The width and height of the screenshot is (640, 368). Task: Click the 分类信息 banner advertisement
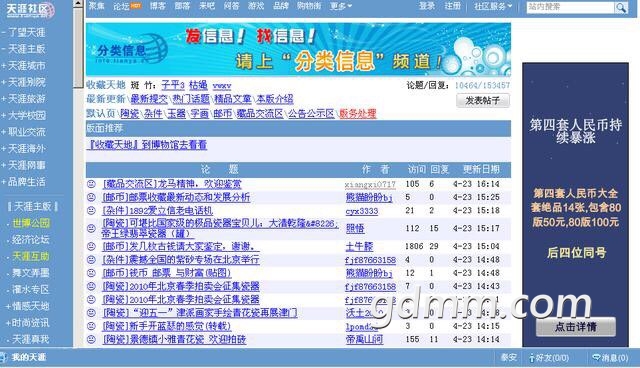(298, 49)
